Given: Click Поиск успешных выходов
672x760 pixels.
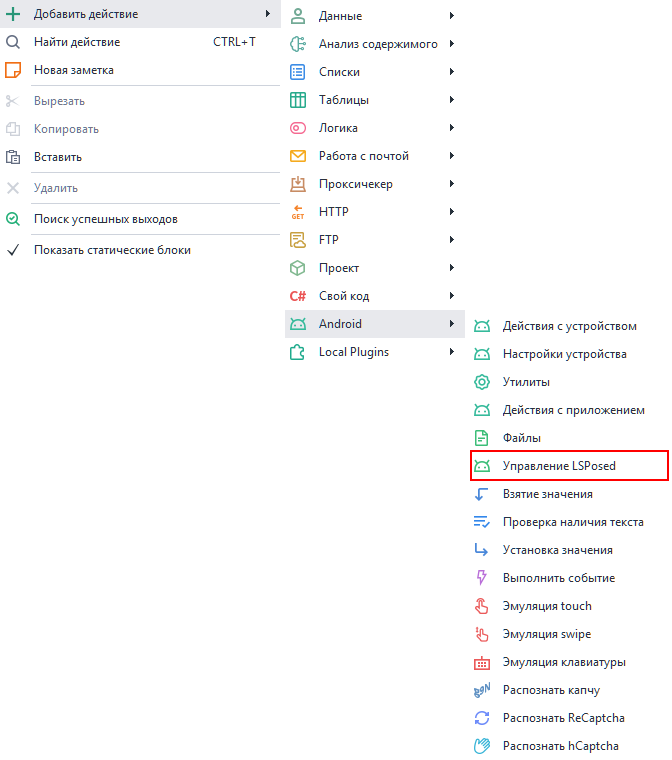Looking at the screenshot, I should click(x=105, y=219).
